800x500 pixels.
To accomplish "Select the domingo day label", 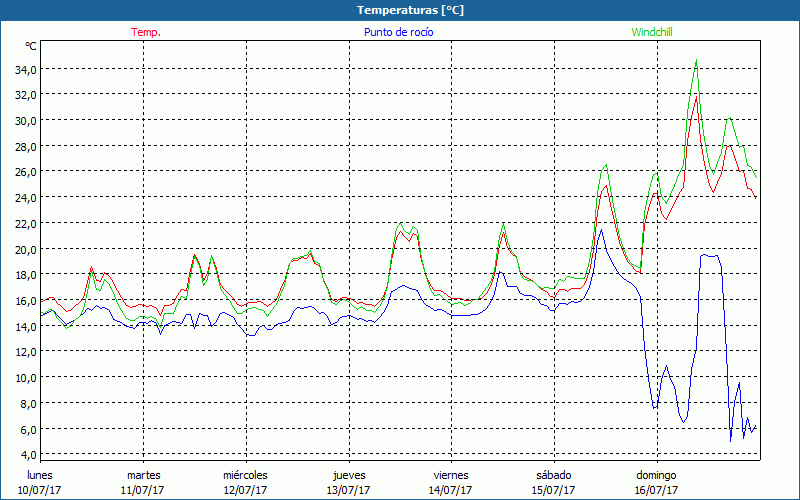I will [x=656, y=475].
